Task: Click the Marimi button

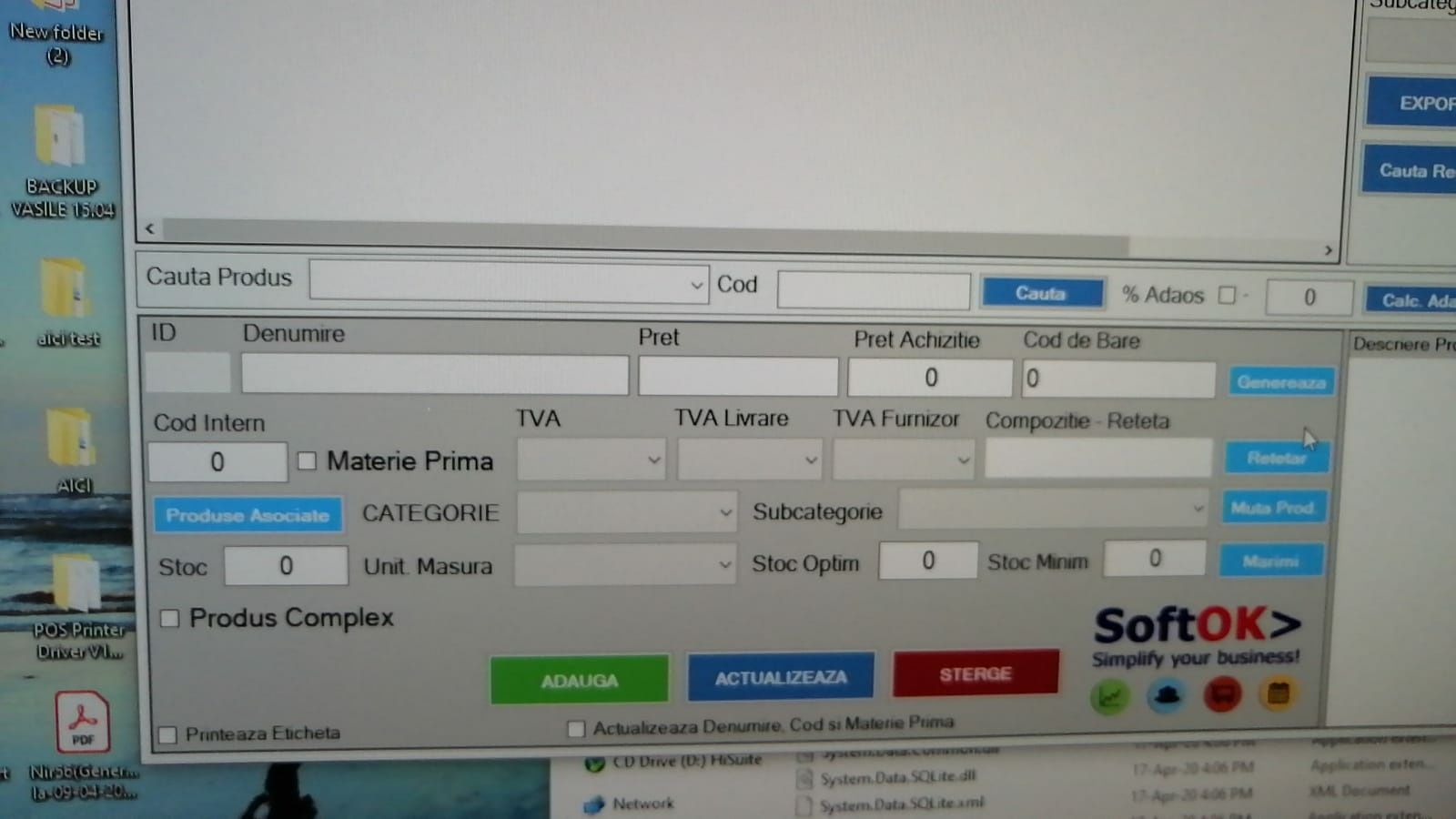Action: click(x=1270, y=561)
